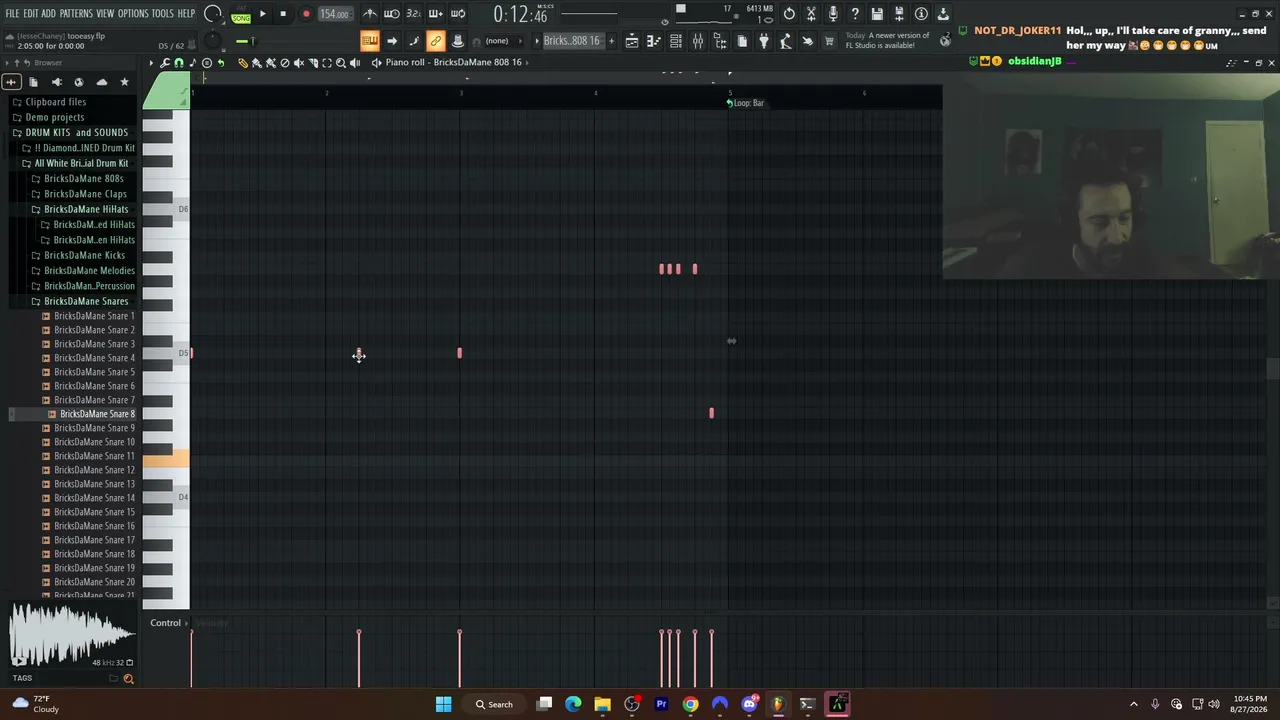The height and width of the screenshot is (720, 1280).
Task: Adjust the master volume knob
Action: (x=213, y=14)
